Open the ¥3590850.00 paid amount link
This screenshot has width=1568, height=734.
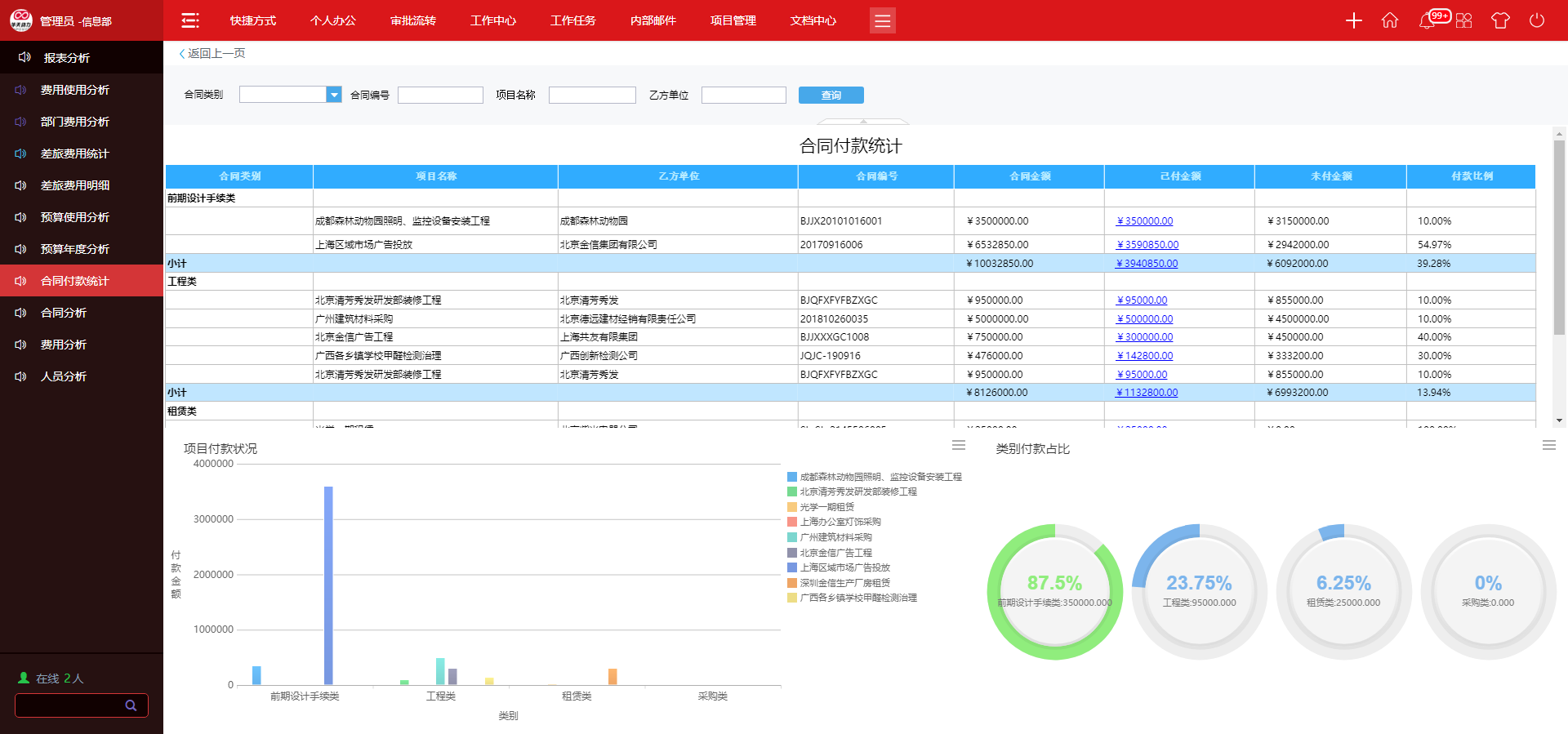[1147, 245]
